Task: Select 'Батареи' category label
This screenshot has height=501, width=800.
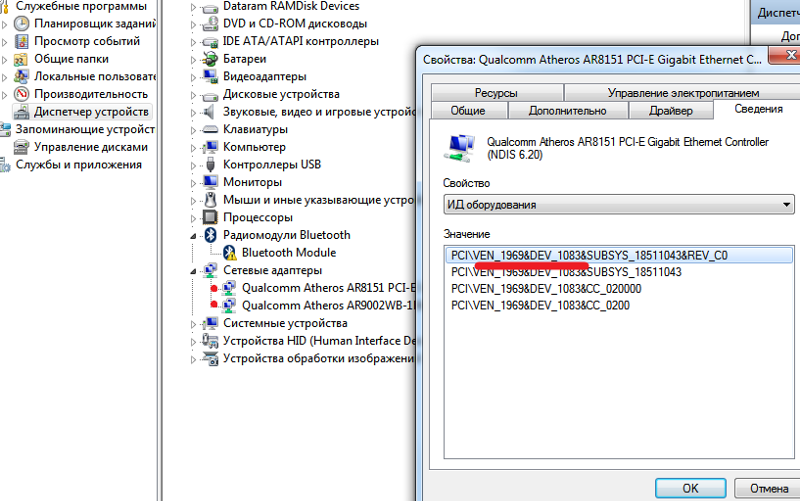Action: pos(244,59)
